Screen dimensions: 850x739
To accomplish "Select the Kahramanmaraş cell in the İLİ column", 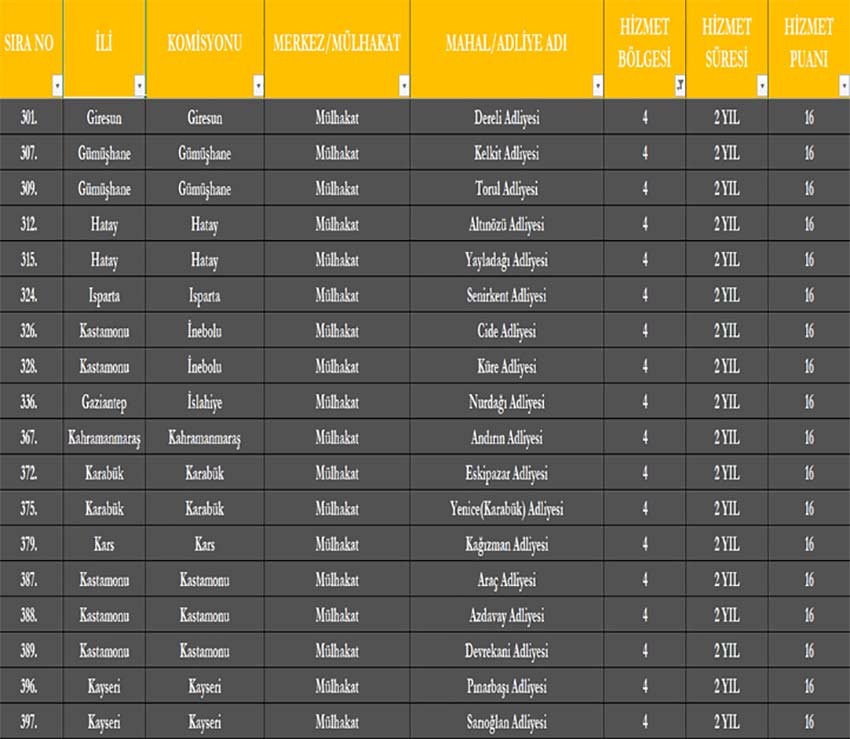I will tap(104, 438).
